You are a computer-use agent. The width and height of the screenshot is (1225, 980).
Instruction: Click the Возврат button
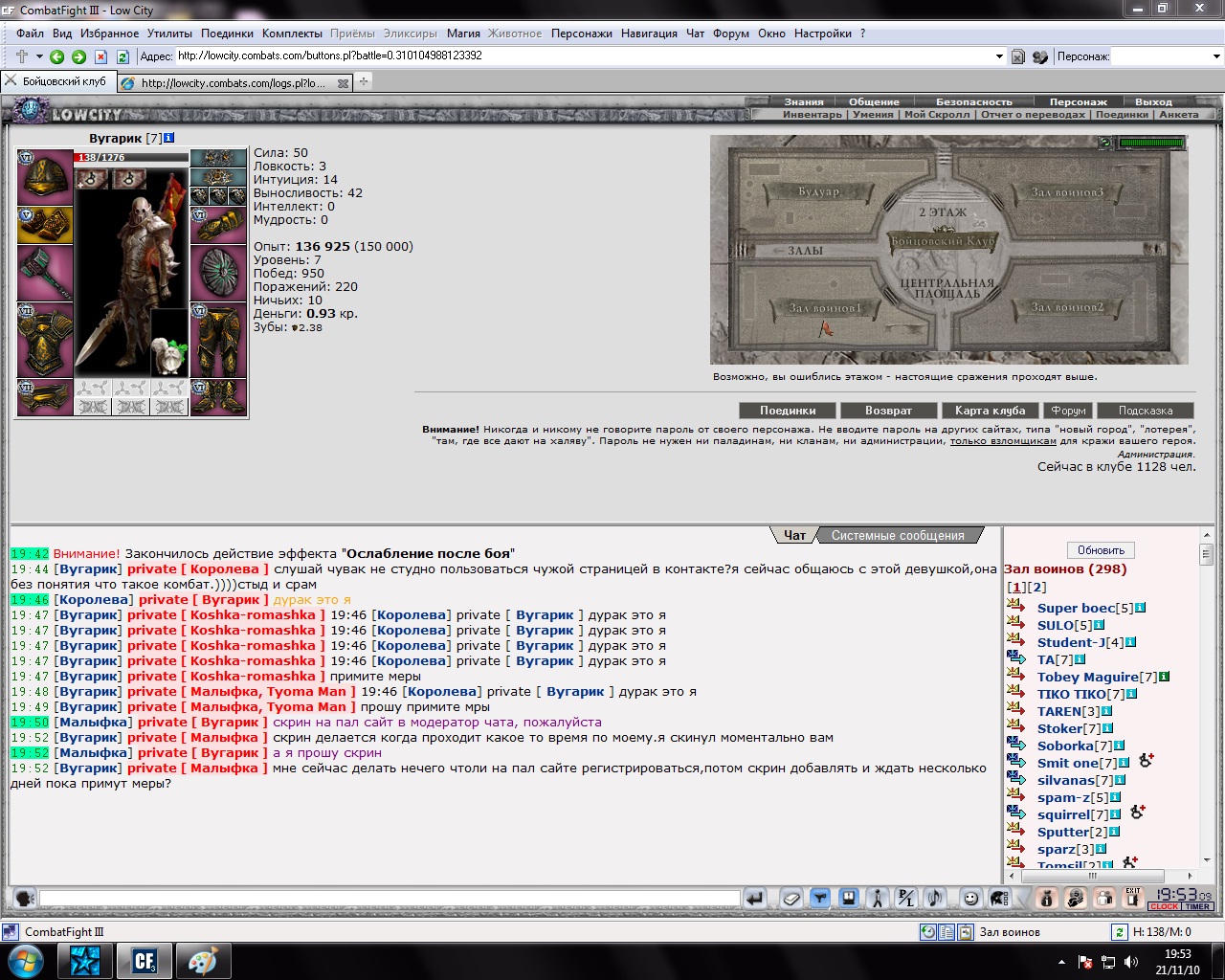[x=888, y=411]
